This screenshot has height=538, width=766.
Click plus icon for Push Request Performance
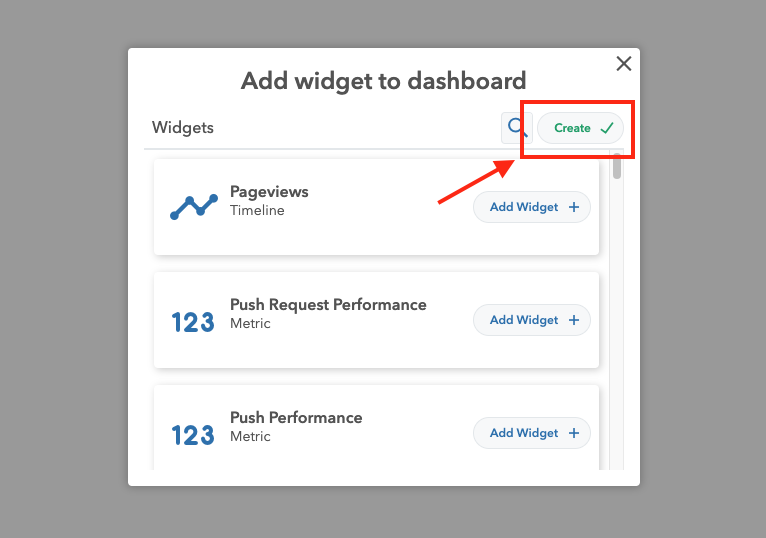pyautogui.click(x=574, y=320)
